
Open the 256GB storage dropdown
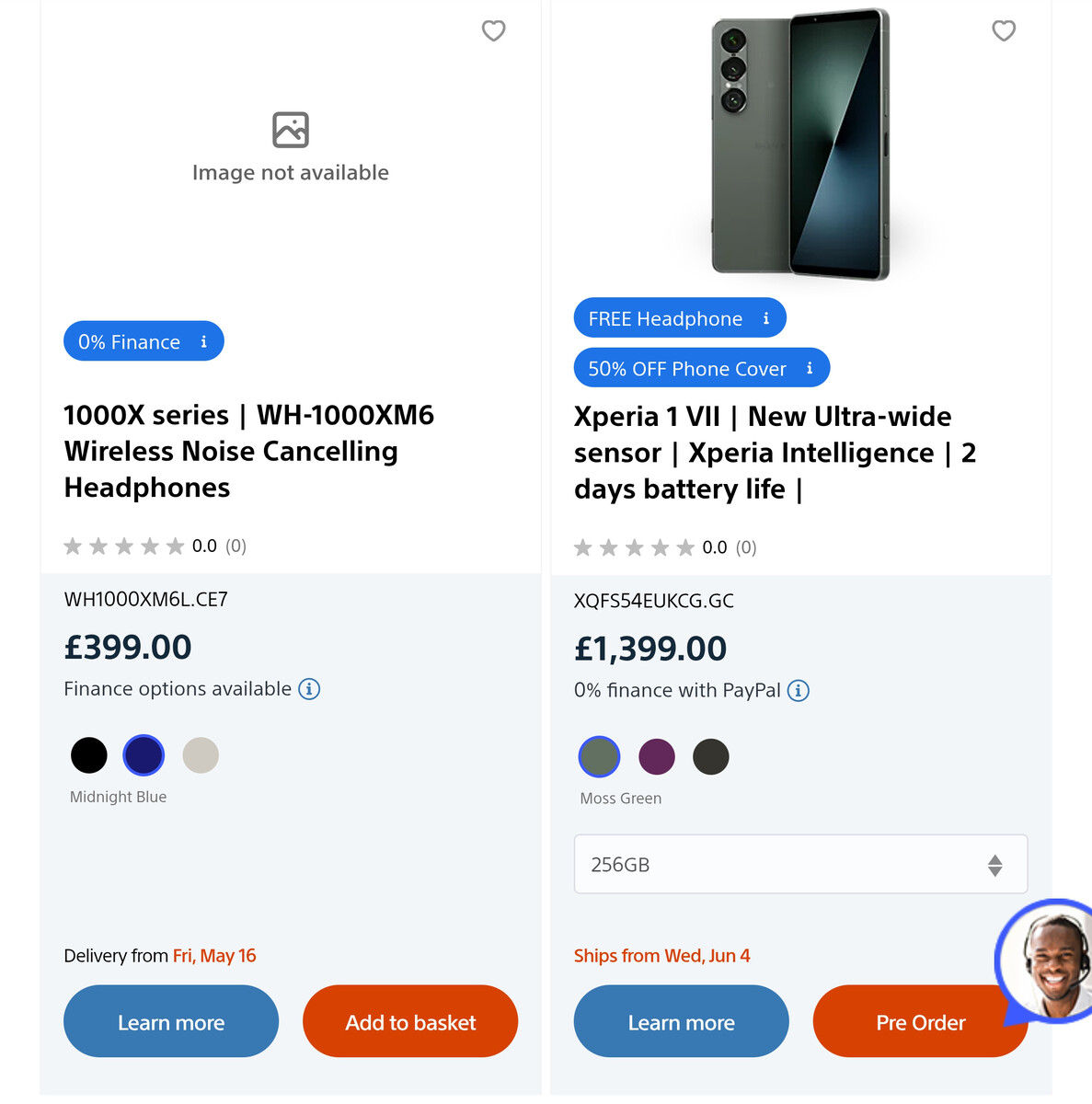click(800, 865)
